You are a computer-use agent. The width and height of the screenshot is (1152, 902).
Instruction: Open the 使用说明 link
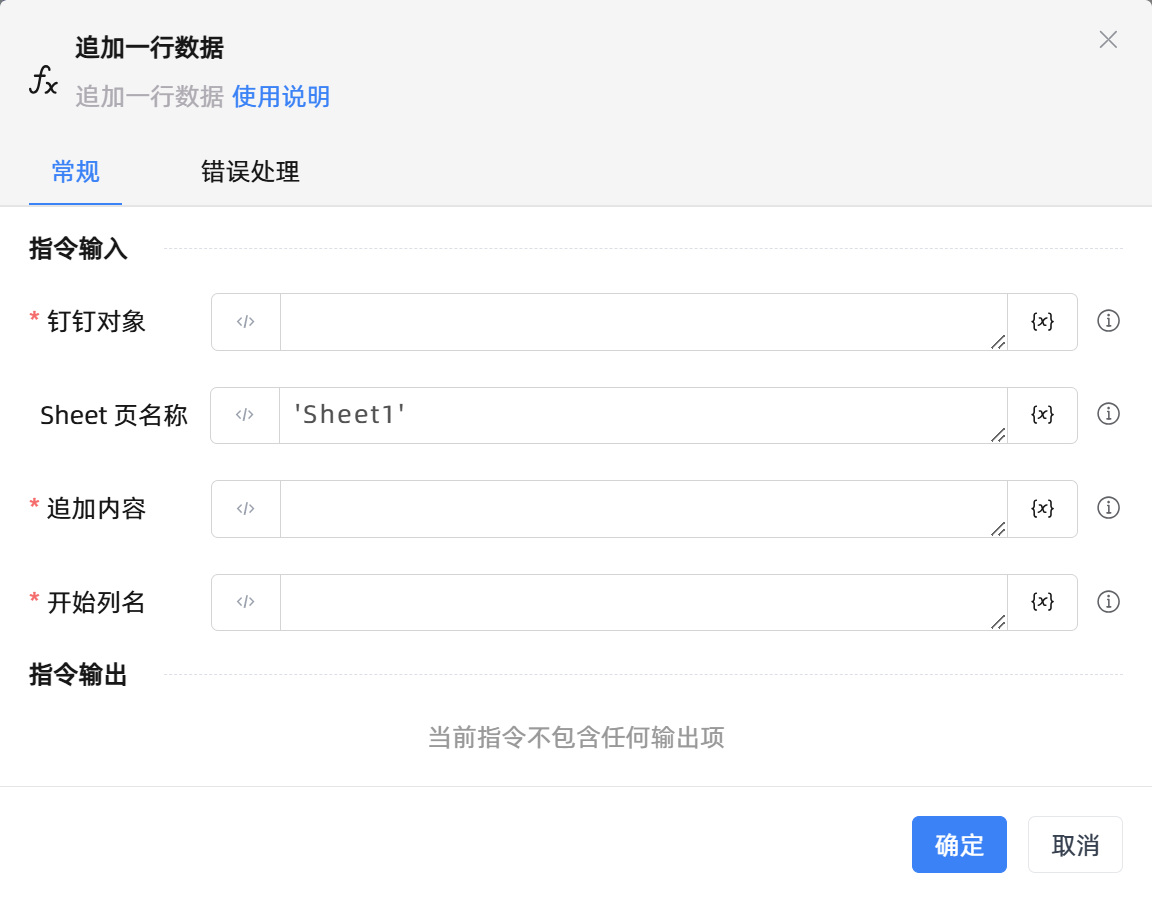coord(281,97)
